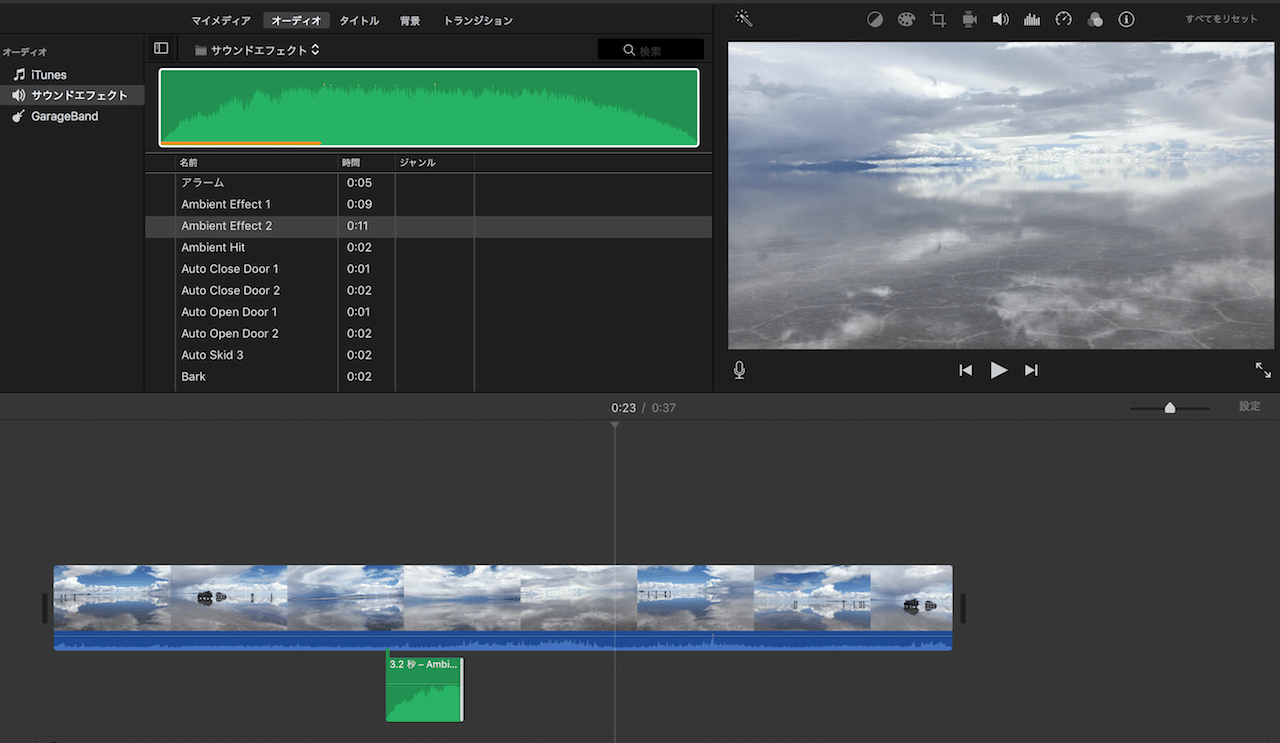Viewport: 1280px width, 743px height.
Task: Switch to the タイトル tab
Action: (359, 20)
